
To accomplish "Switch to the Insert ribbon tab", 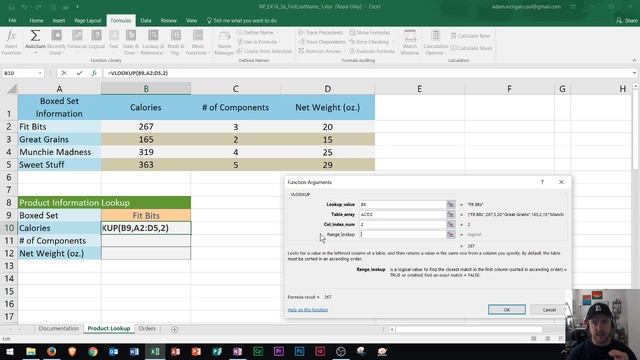I will [x=59, y=20].
